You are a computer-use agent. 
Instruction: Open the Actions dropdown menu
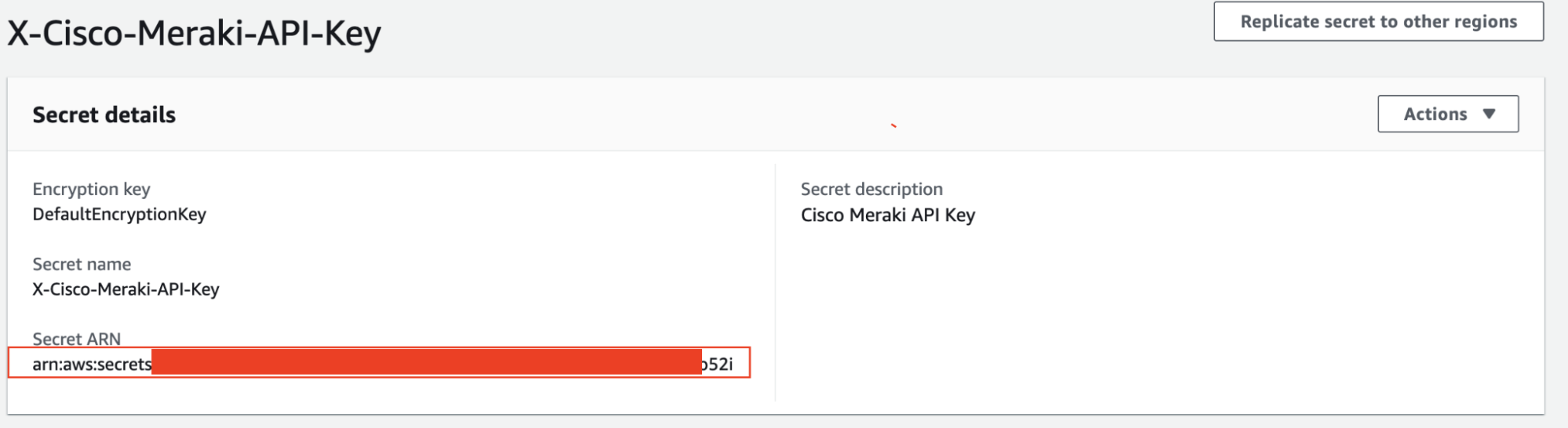click(1448, 114)
